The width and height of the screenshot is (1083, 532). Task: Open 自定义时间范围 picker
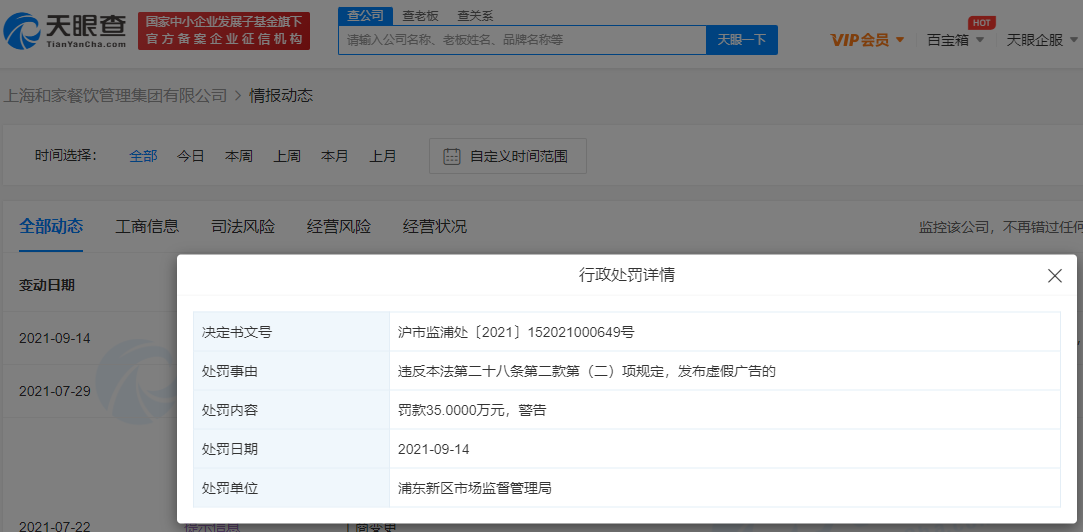(x=508, y=156)
